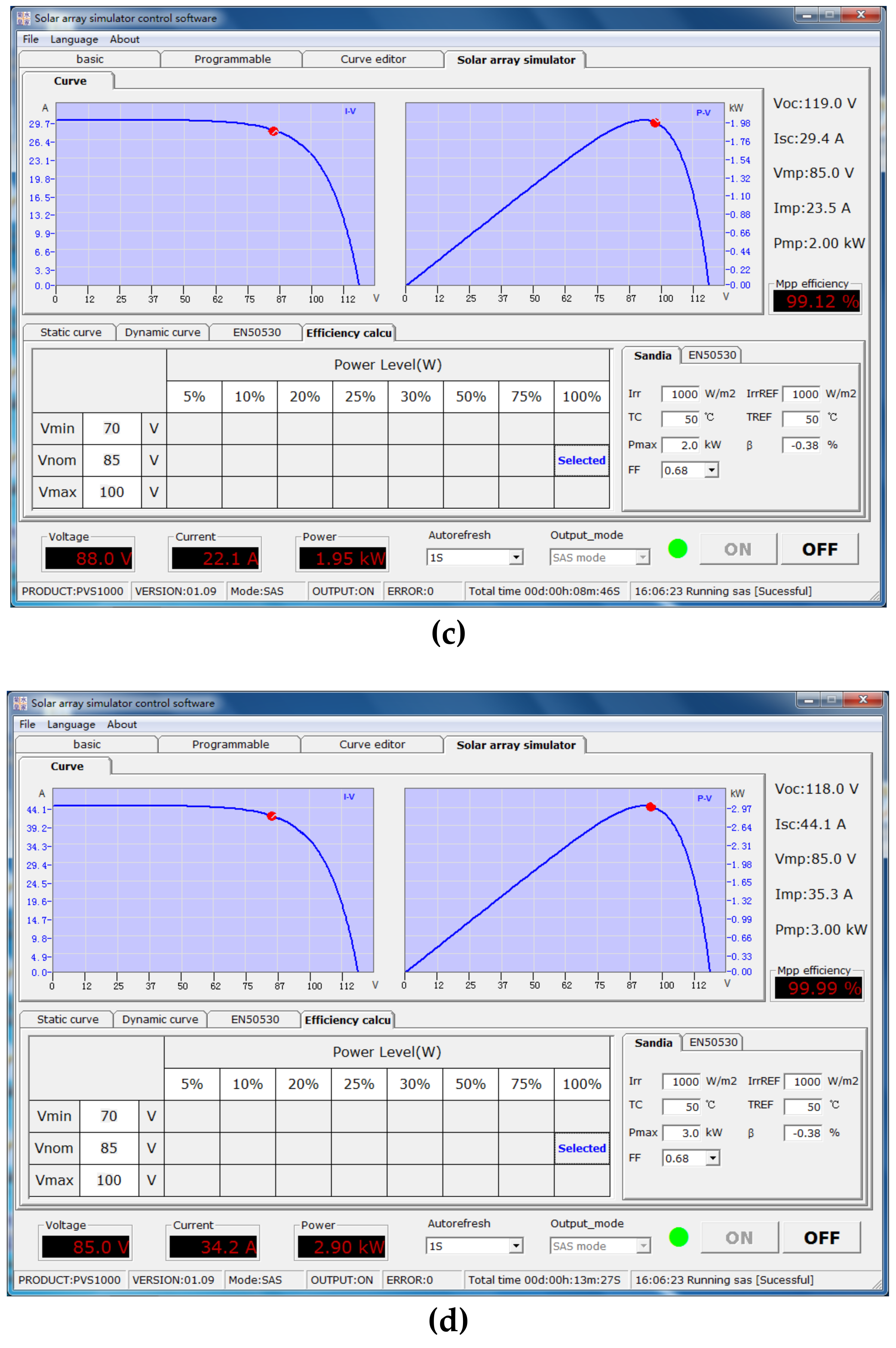Screen dimensions: 896x1348
Task: Expand FF dropdown showing 0.68 in bottom window
Action: click(712, 1158)
